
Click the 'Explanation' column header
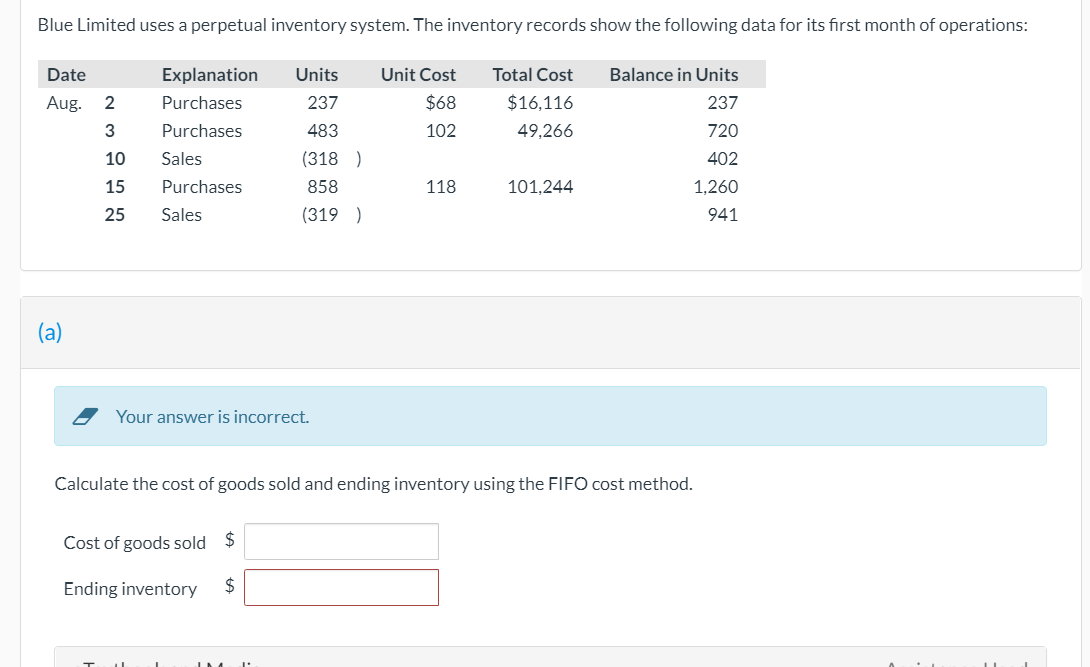coord(210,75)
